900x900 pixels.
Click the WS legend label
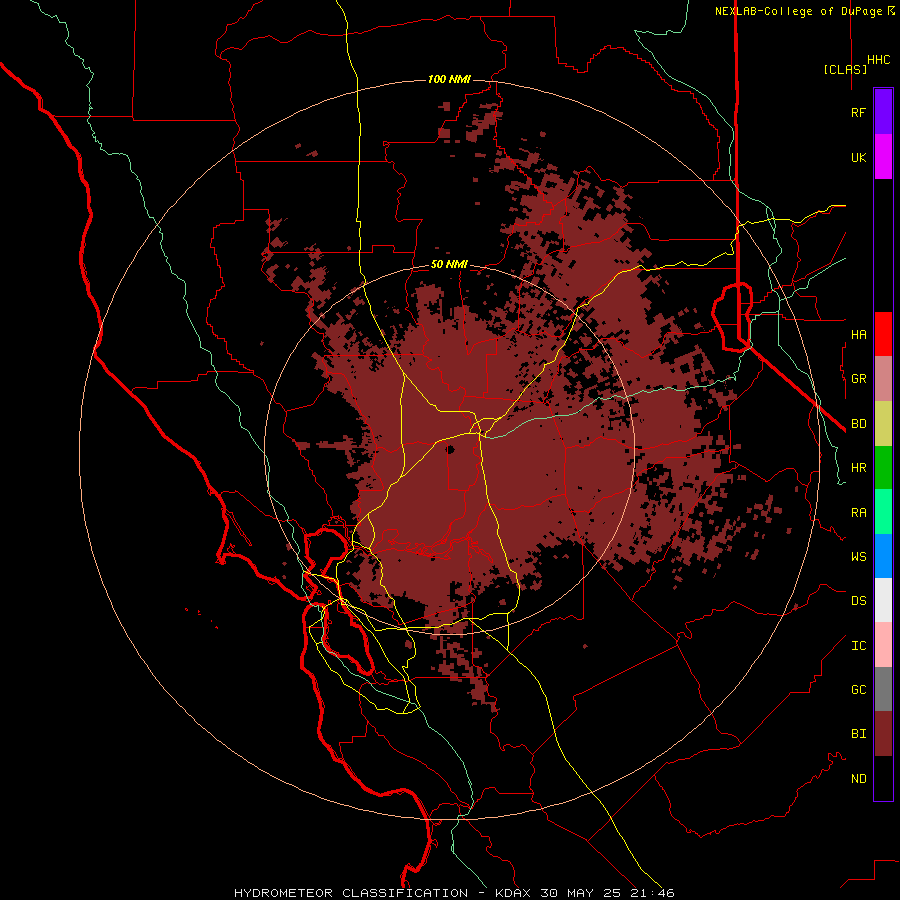pos(858,556)
